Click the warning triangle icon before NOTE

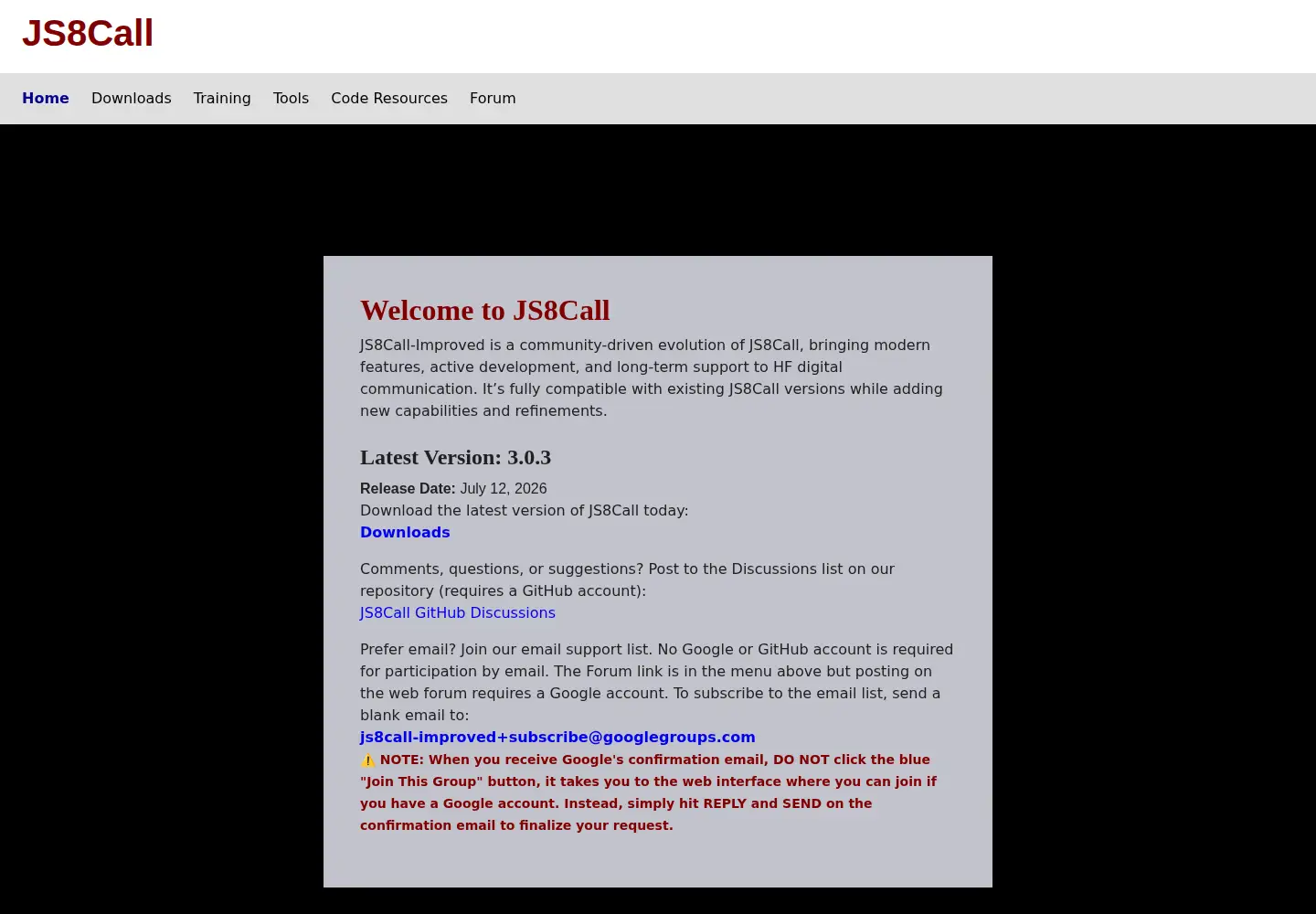[x=367, y=760]
